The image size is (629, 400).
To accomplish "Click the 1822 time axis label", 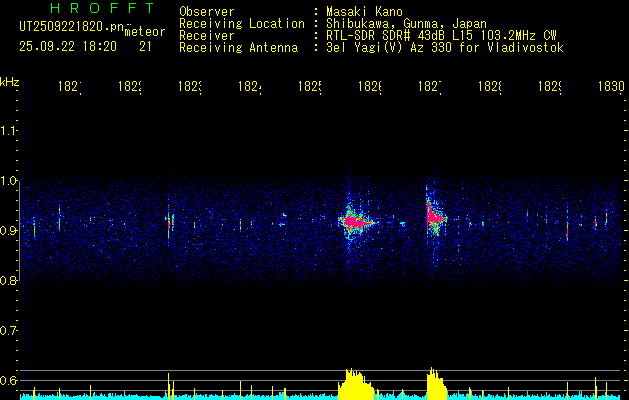I will [130, 86].
